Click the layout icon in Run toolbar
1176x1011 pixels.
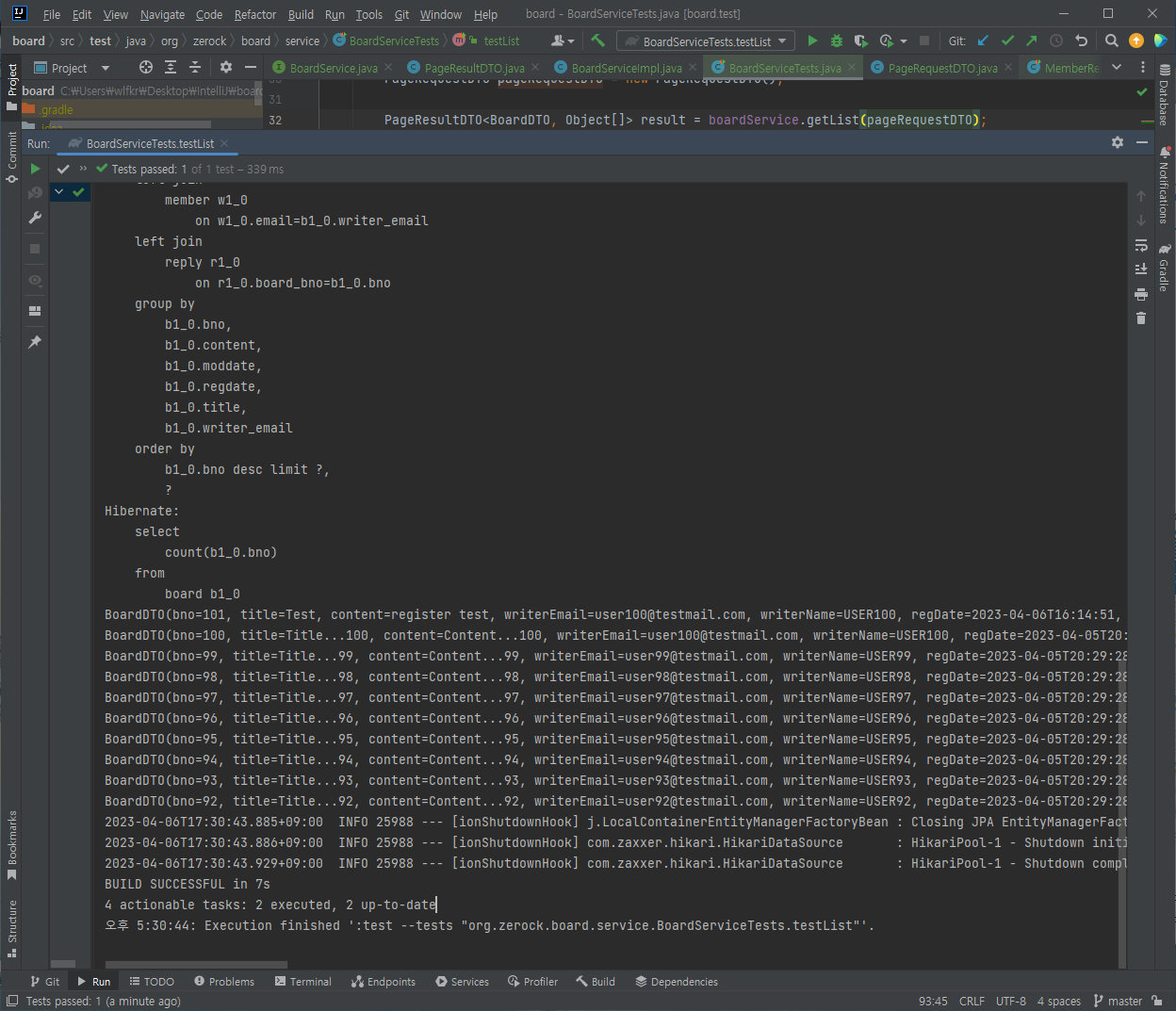(x=35, y=311)
